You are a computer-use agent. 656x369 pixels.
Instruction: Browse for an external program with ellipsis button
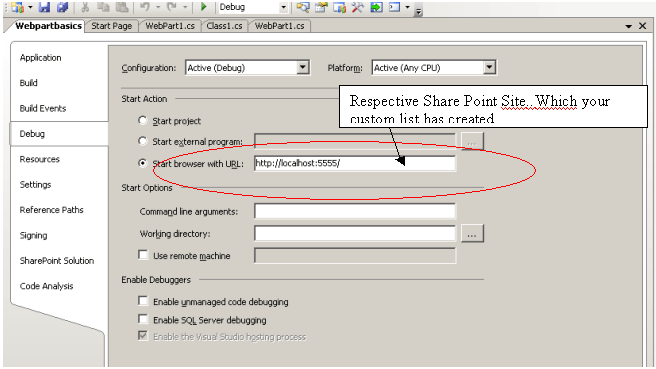coord(472,141)
